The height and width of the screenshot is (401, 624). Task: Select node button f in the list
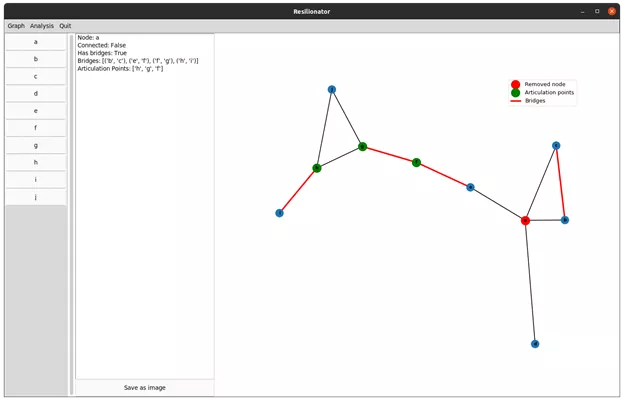pos(36,128)
